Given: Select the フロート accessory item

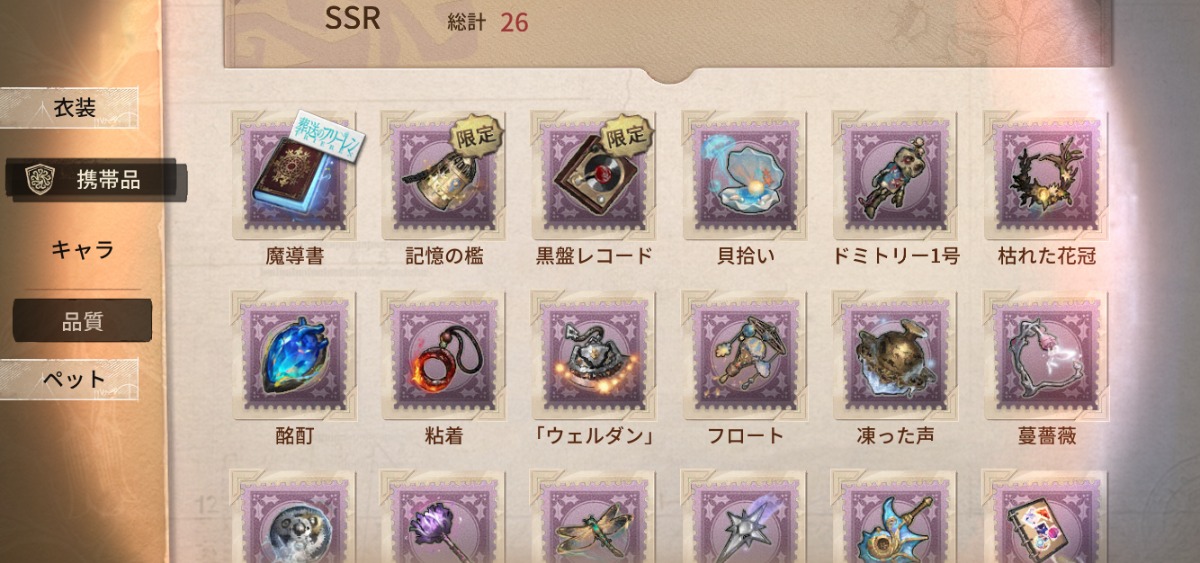Looking at the screenshot, I should (x=745, y=357).
